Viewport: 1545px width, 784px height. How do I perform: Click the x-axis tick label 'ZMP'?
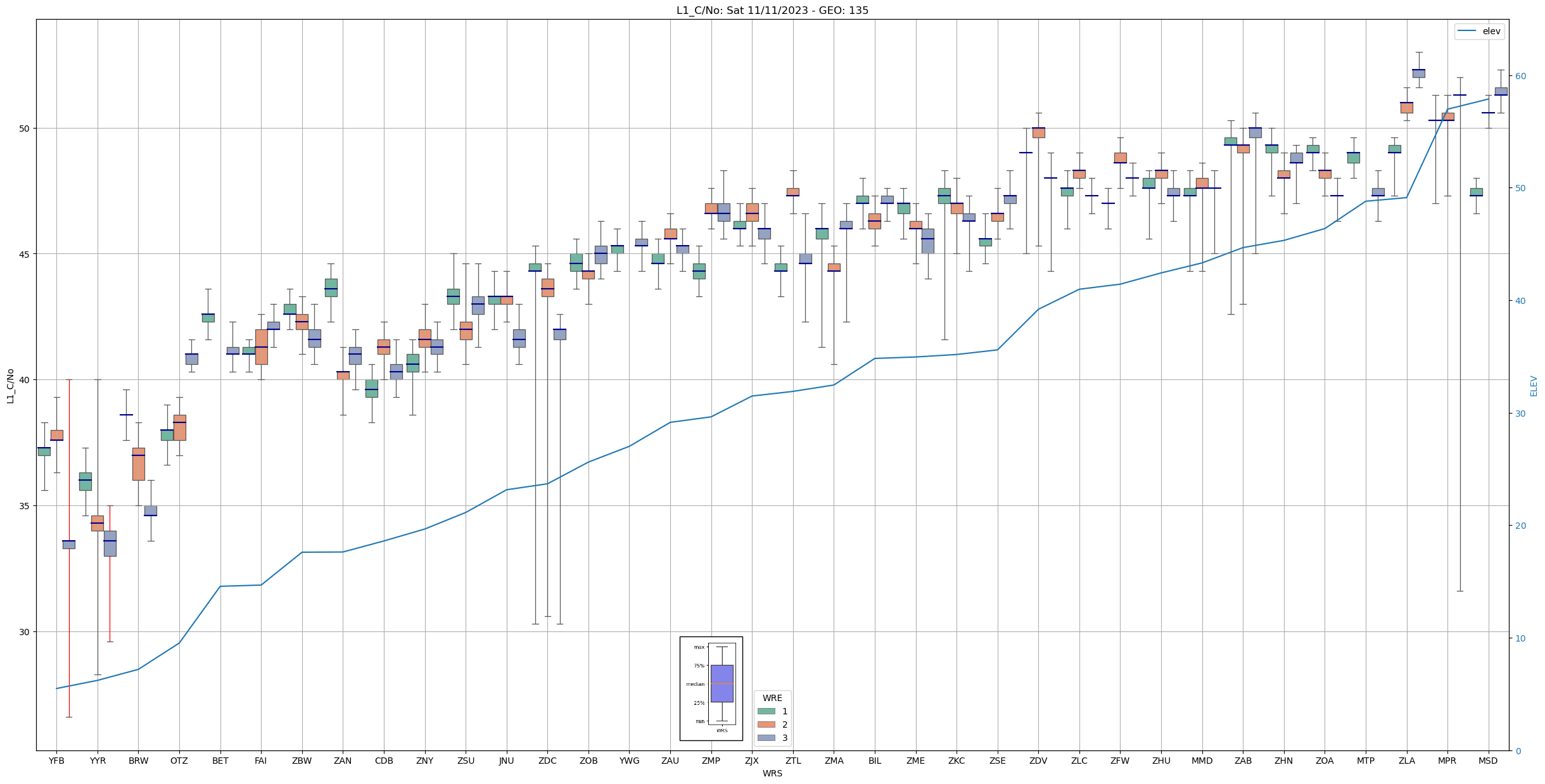click(x=711, y=761)
